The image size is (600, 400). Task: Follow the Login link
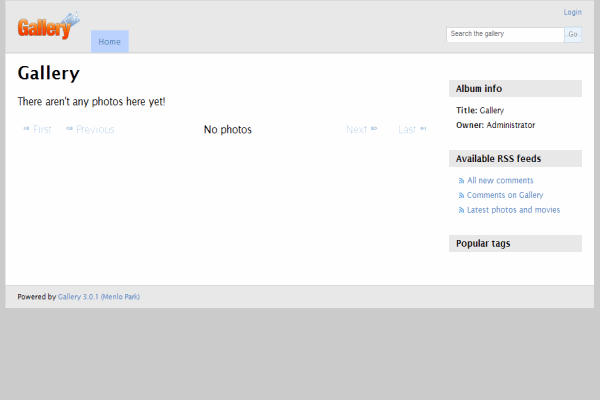(x=572, y=13)
